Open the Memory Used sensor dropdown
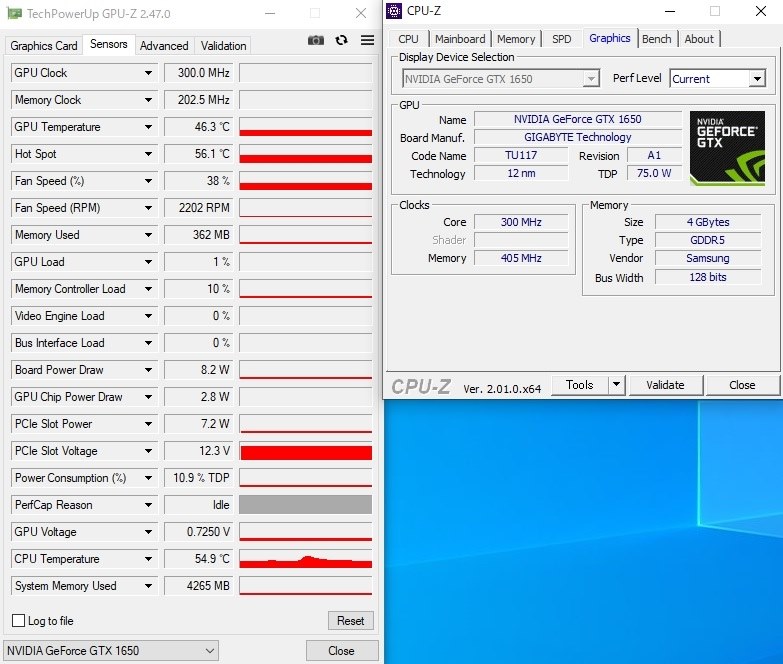The image size is (783, 664). coord(148,235)
